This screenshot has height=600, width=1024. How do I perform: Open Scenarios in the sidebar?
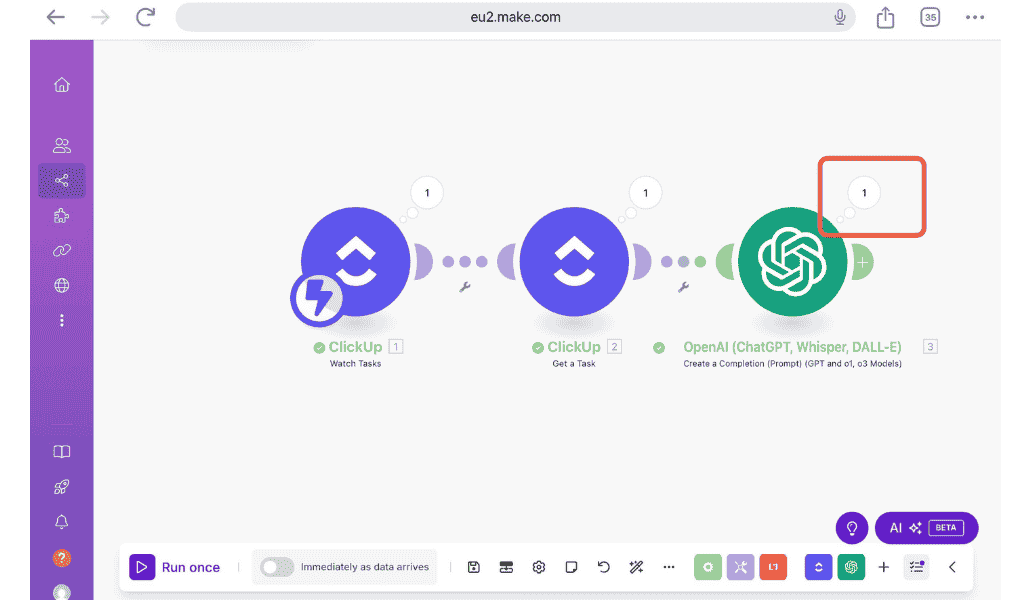coord(61,180)
